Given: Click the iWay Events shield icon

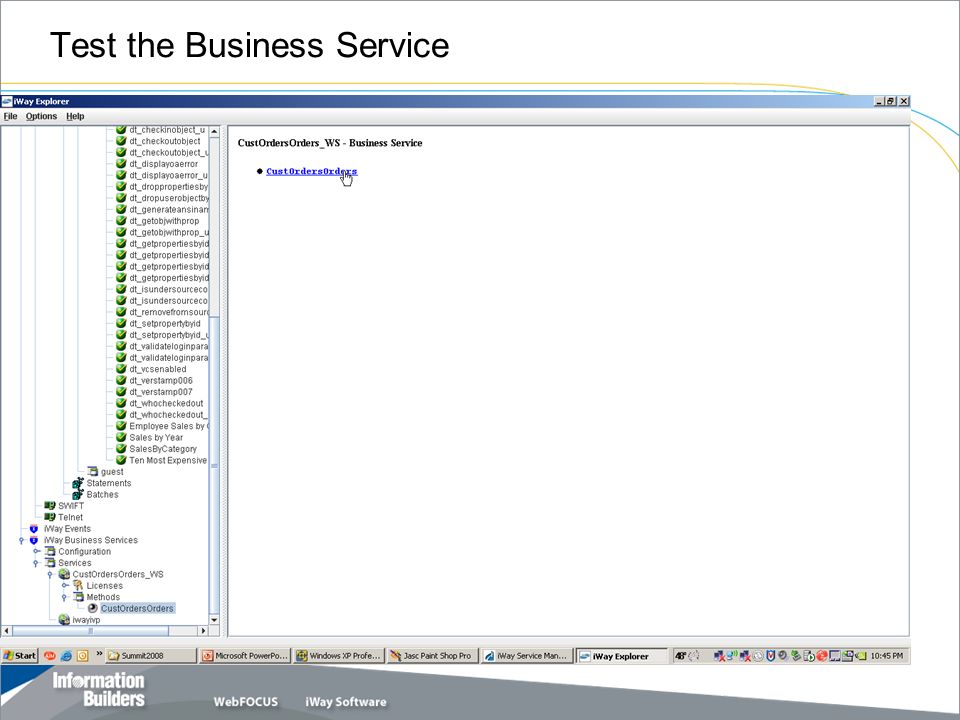Looking at the screenshot, I should (x=34, y=528).
